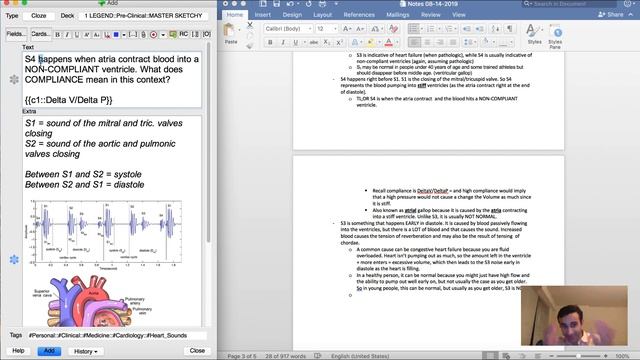Screen dimensions: 640x360
Task: Switch to Word's Mailings tab
Action: tap(398, 15)
